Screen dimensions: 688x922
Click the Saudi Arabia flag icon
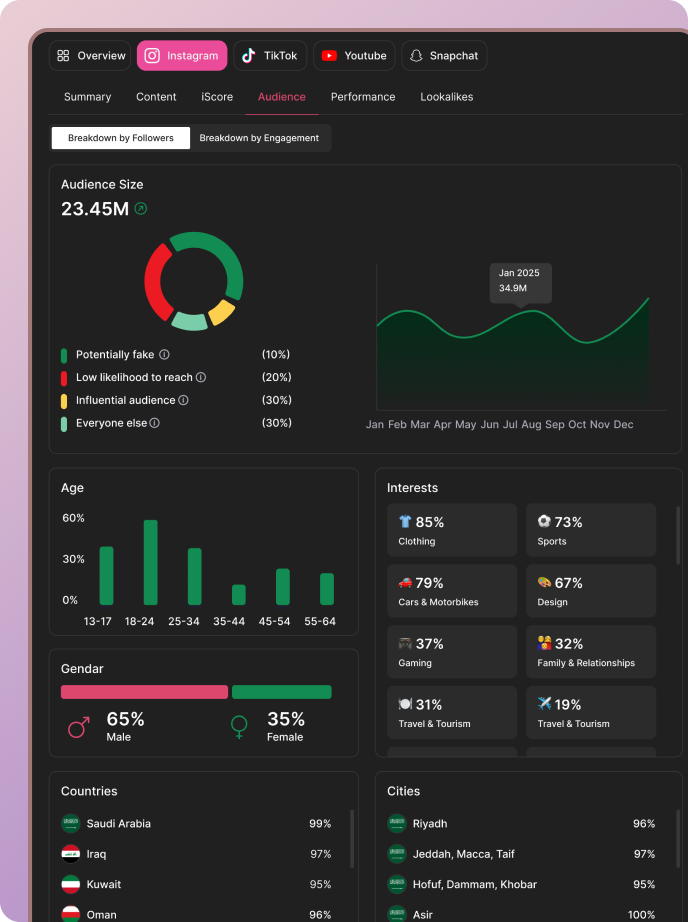point(71,823)
